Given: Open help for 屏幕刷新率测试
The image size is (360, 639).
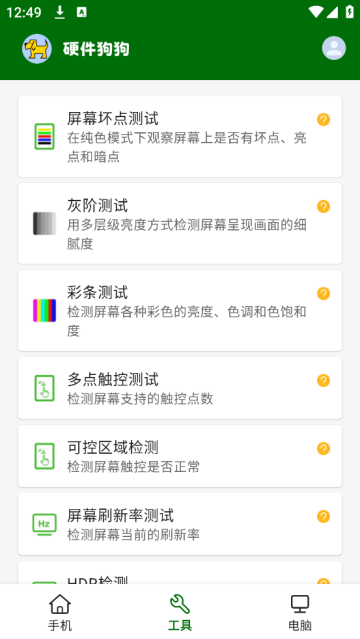Looking at the screenshot, I should coord(323,516).
